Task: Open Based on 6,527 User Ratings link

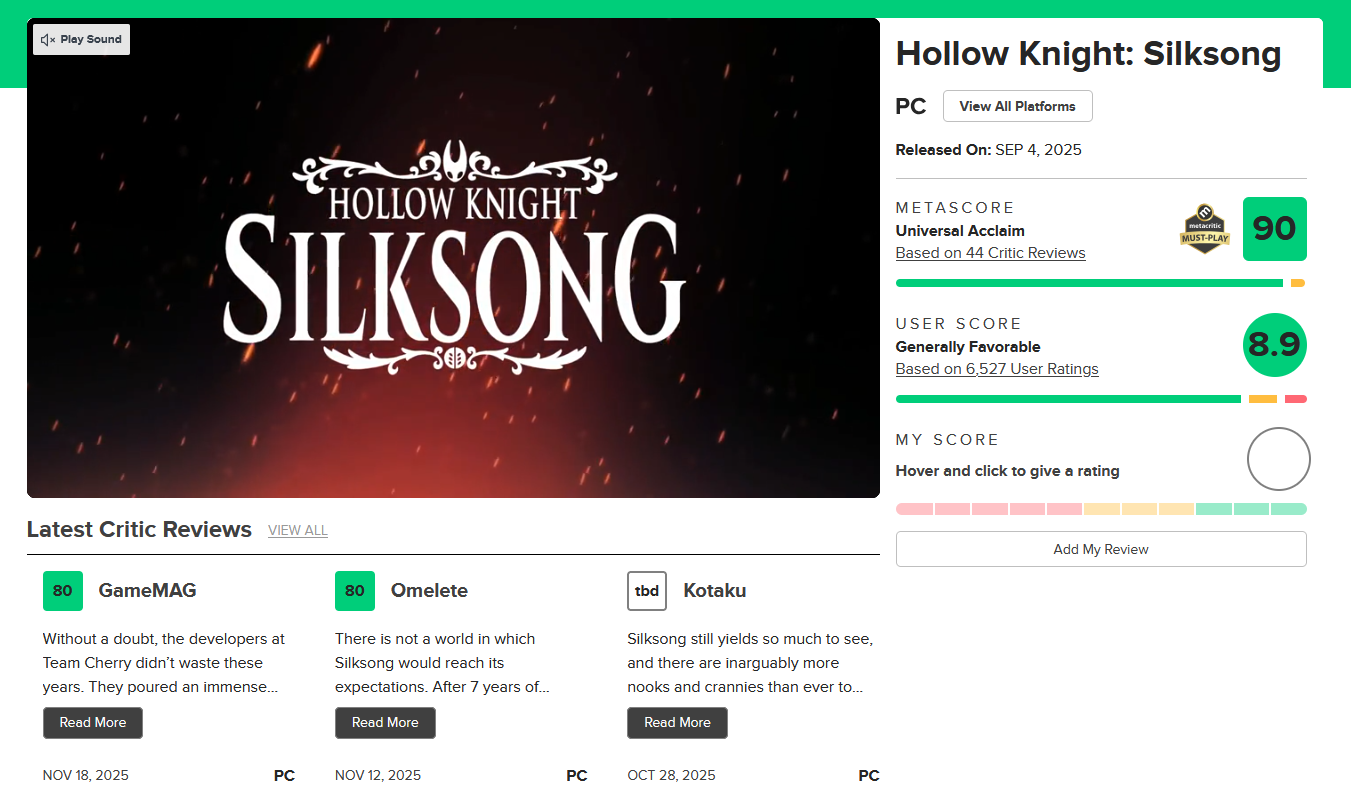Action: (x=996, y=369)
